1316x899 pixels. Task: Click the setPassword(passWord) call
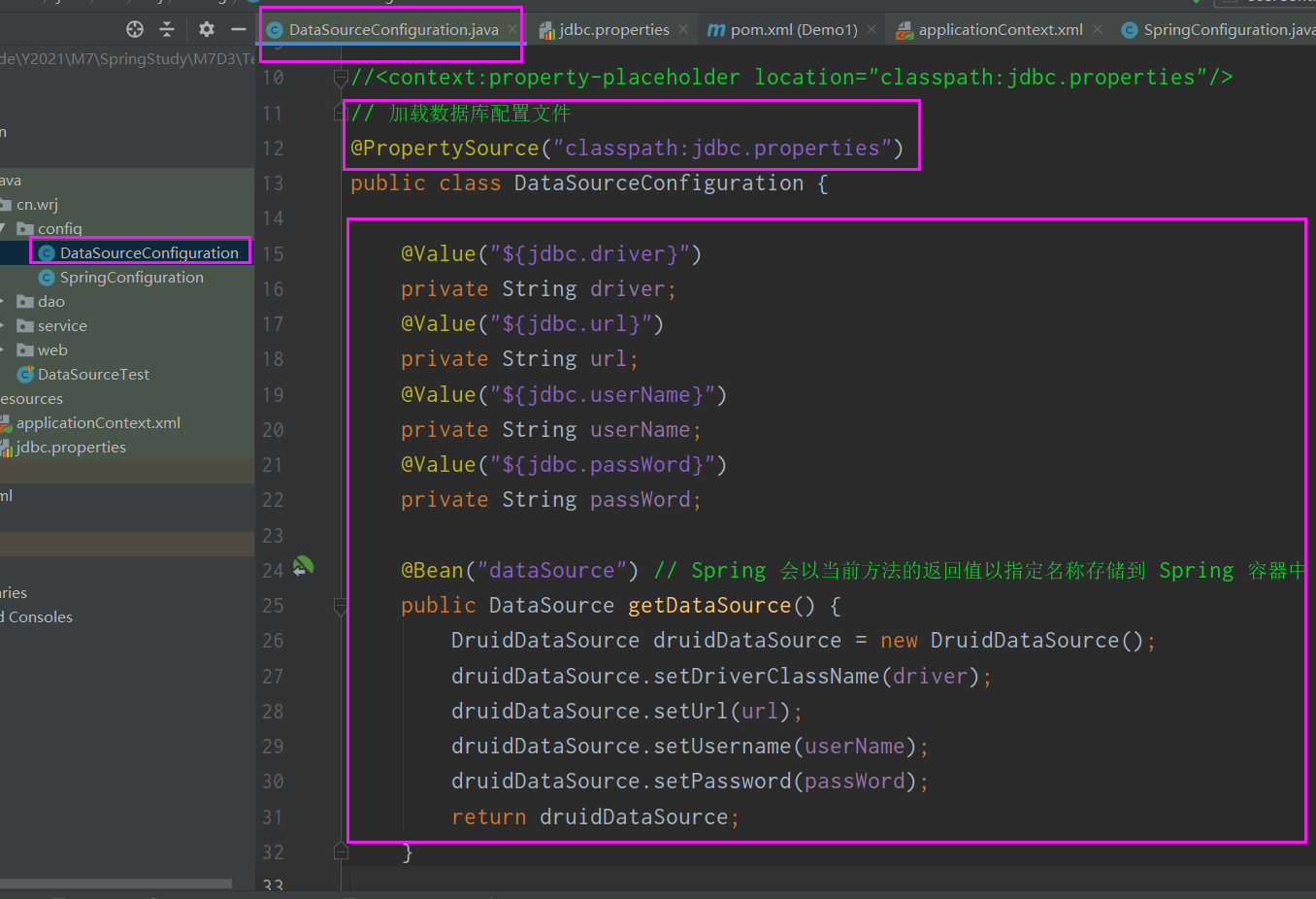coord(690,782)
